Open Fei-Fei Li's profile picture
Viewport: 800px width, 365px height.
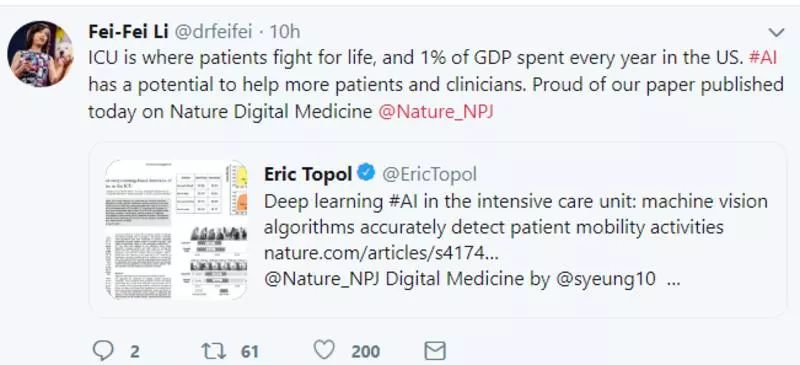click(40, 54)
